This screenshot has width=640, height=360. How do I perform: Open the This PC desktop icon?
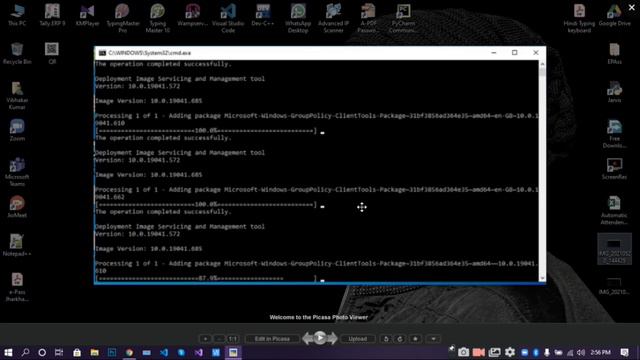17,16
